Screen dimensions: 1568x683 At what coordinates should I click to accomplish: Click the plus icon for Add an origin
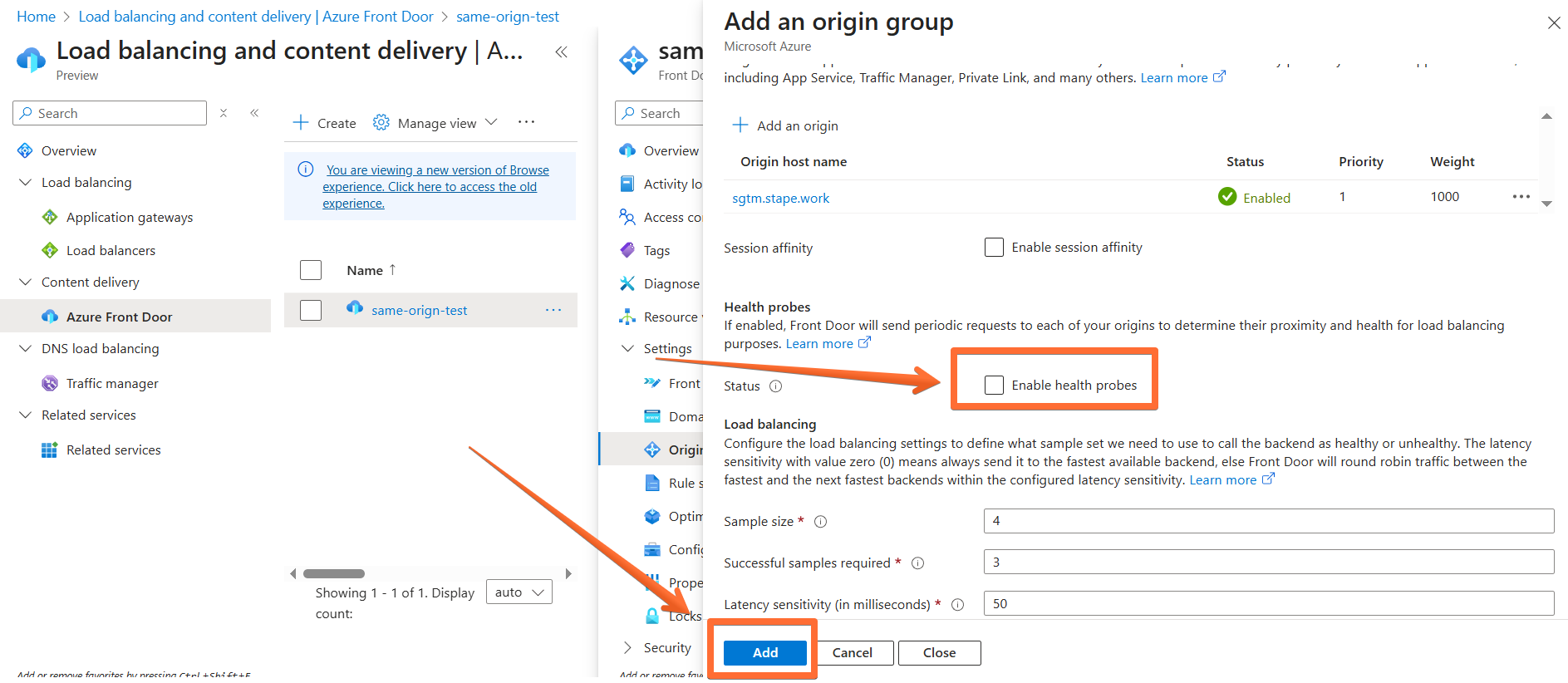pyautogui.click(x=740, y=125)
